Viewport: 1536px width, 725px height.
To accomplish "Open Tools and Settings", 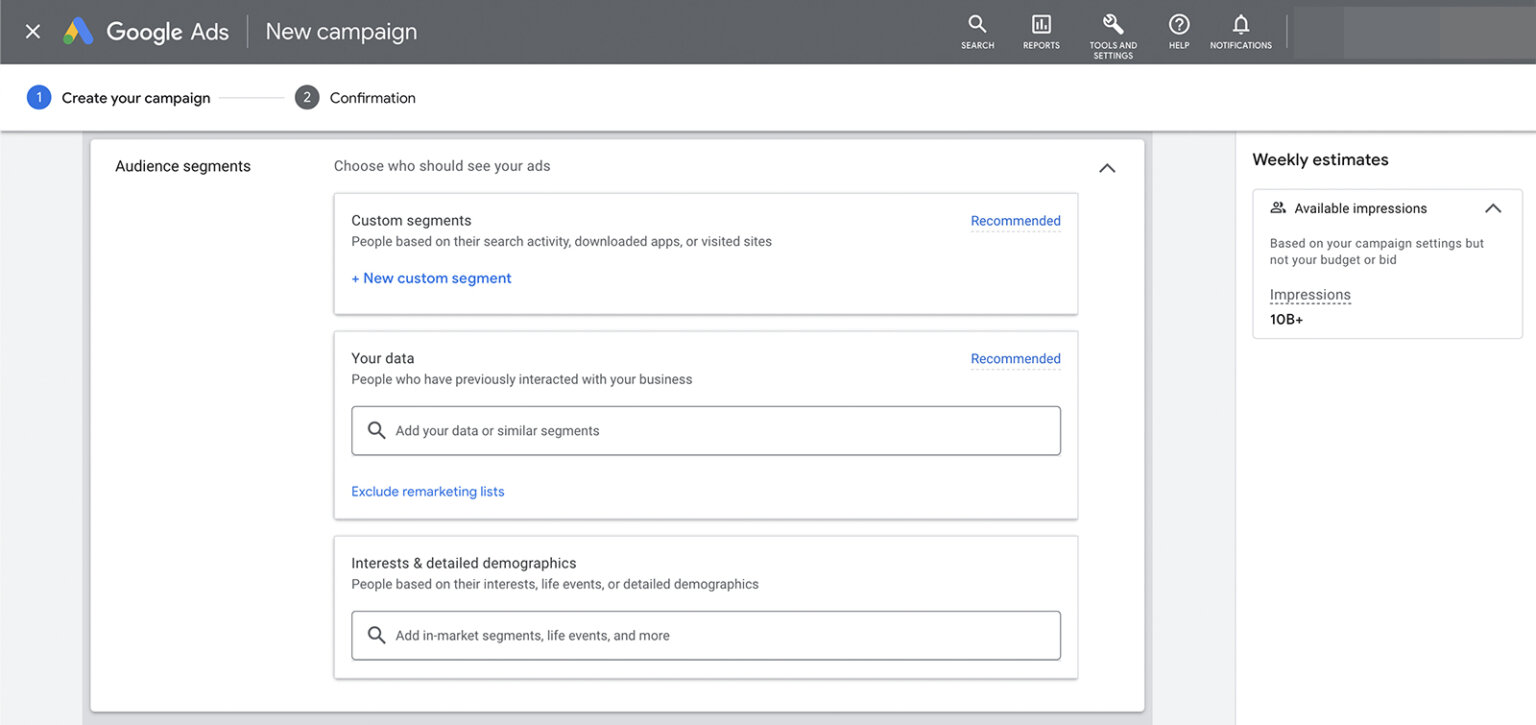I will coord(1112,27).
